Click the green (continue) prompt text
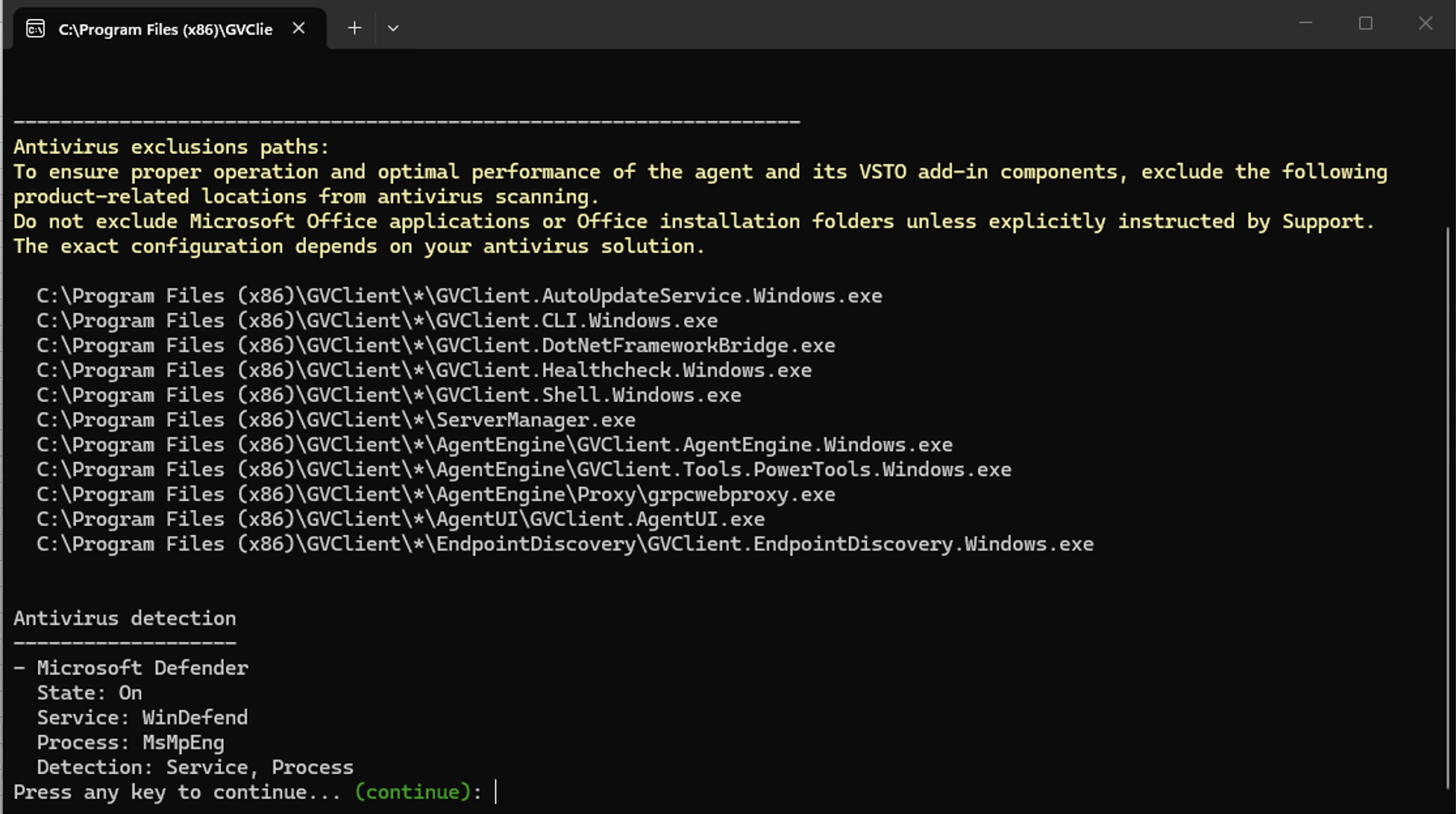Image resolution: width=1456 pixels, height=814 pixels. coord(413,792)
